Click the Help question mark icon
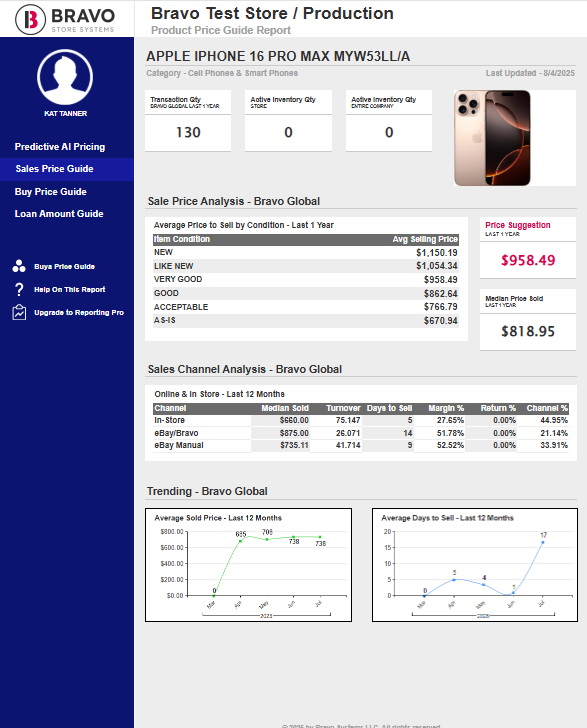The width and height of the screenshot is (587, 728). tap(19, 289)
